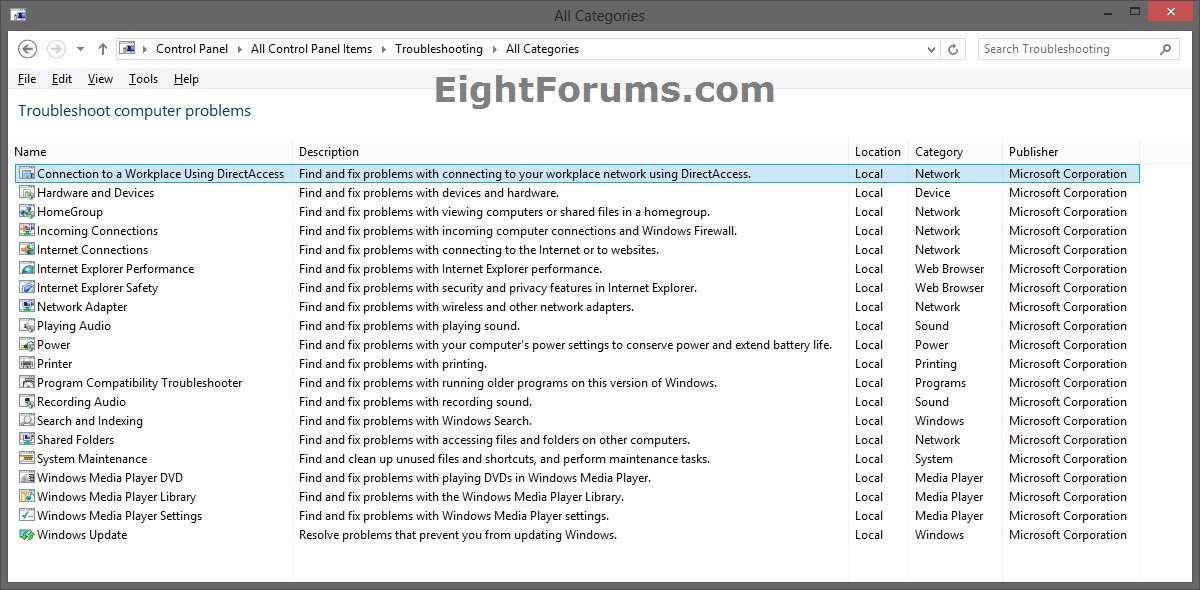The height and width of the screenshot is (590, 1200).
Task: Open the address bar history dropdown
Action: tap(933, 49)
